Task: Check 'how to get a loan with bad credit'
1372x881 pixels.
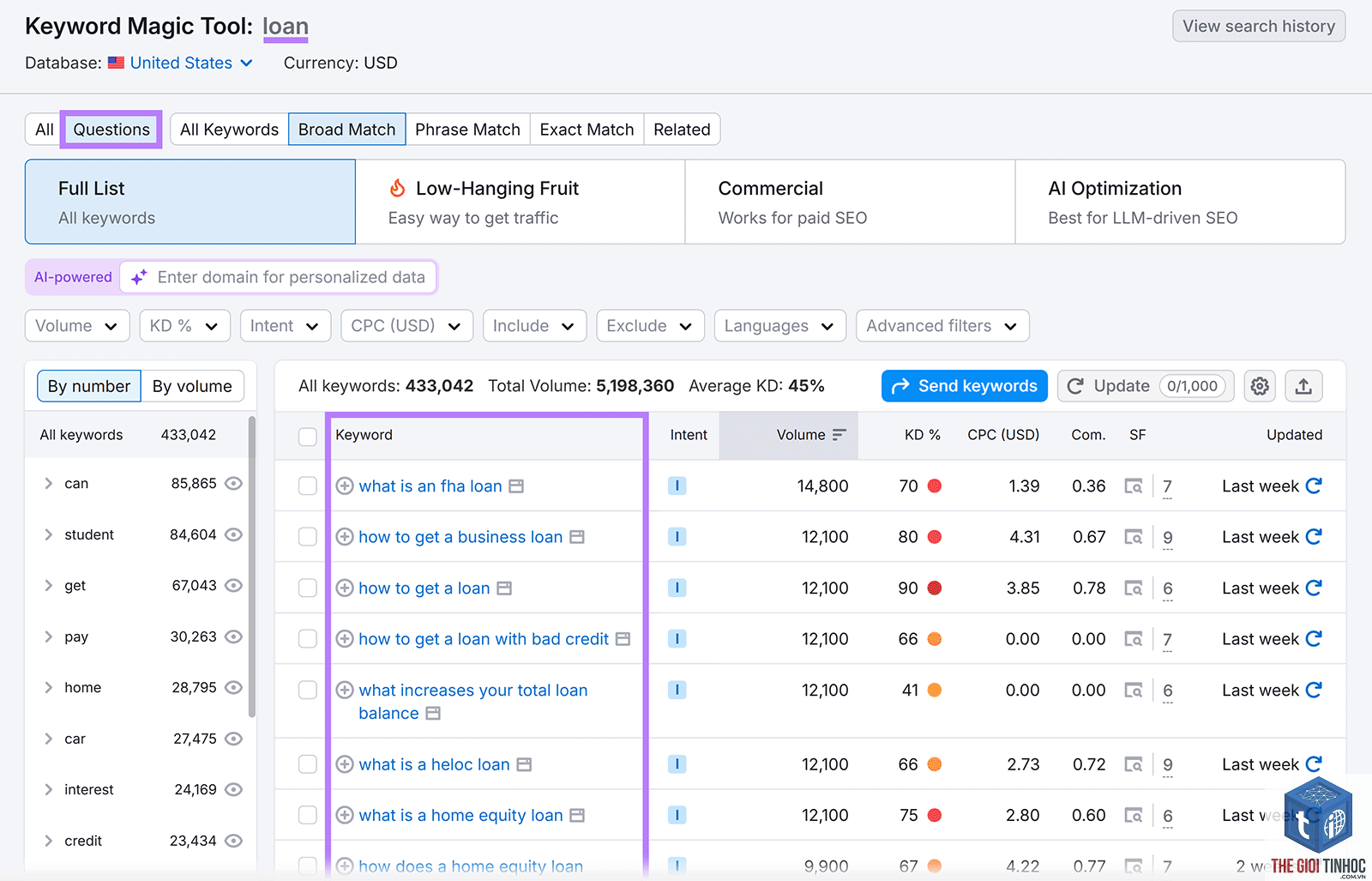Action: (308, 639)
